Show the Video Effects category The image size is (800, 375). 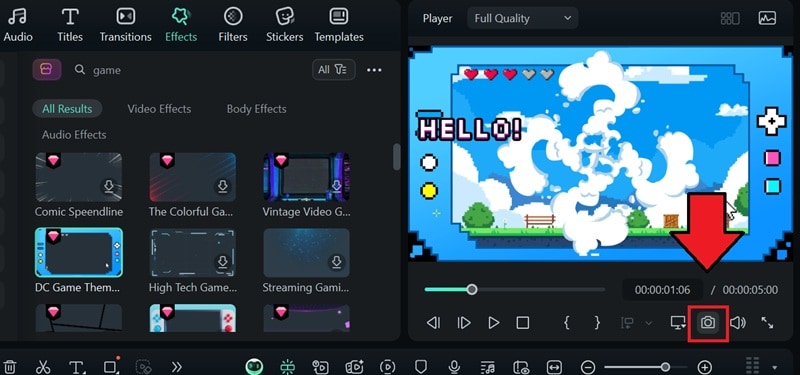click(x=159, y=109)
